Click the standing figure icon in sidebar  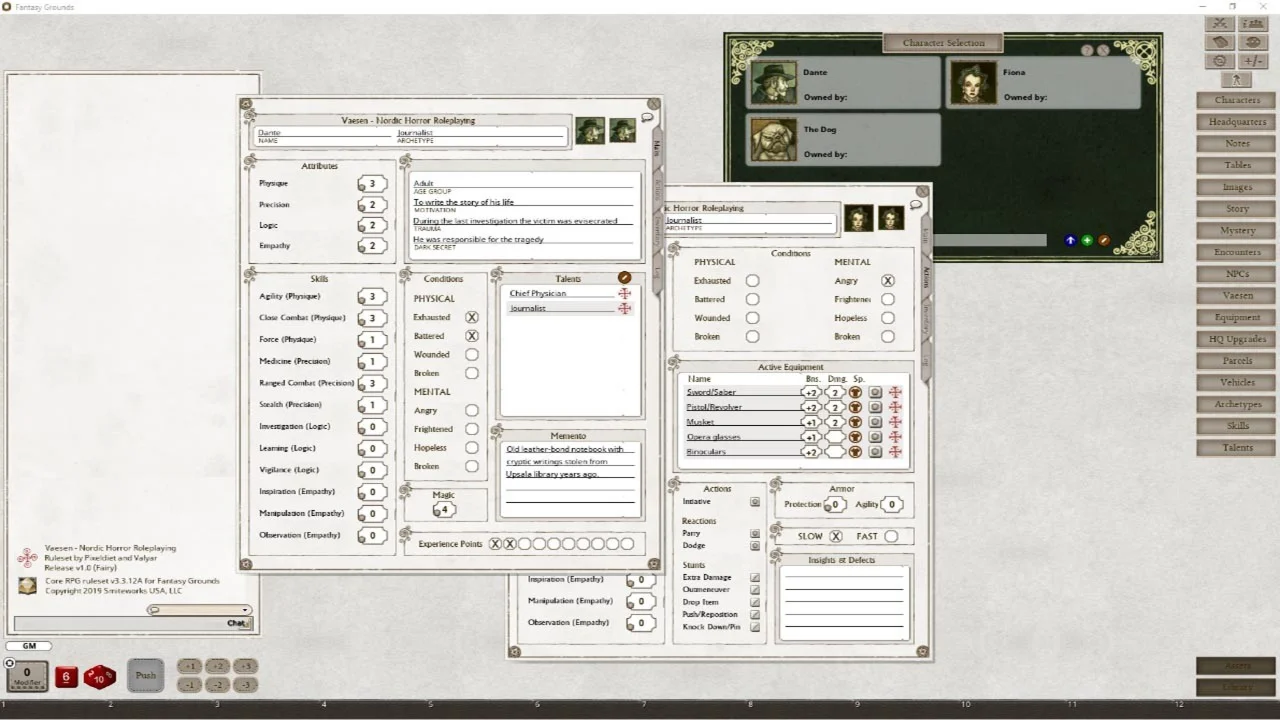click(1237, 80)
